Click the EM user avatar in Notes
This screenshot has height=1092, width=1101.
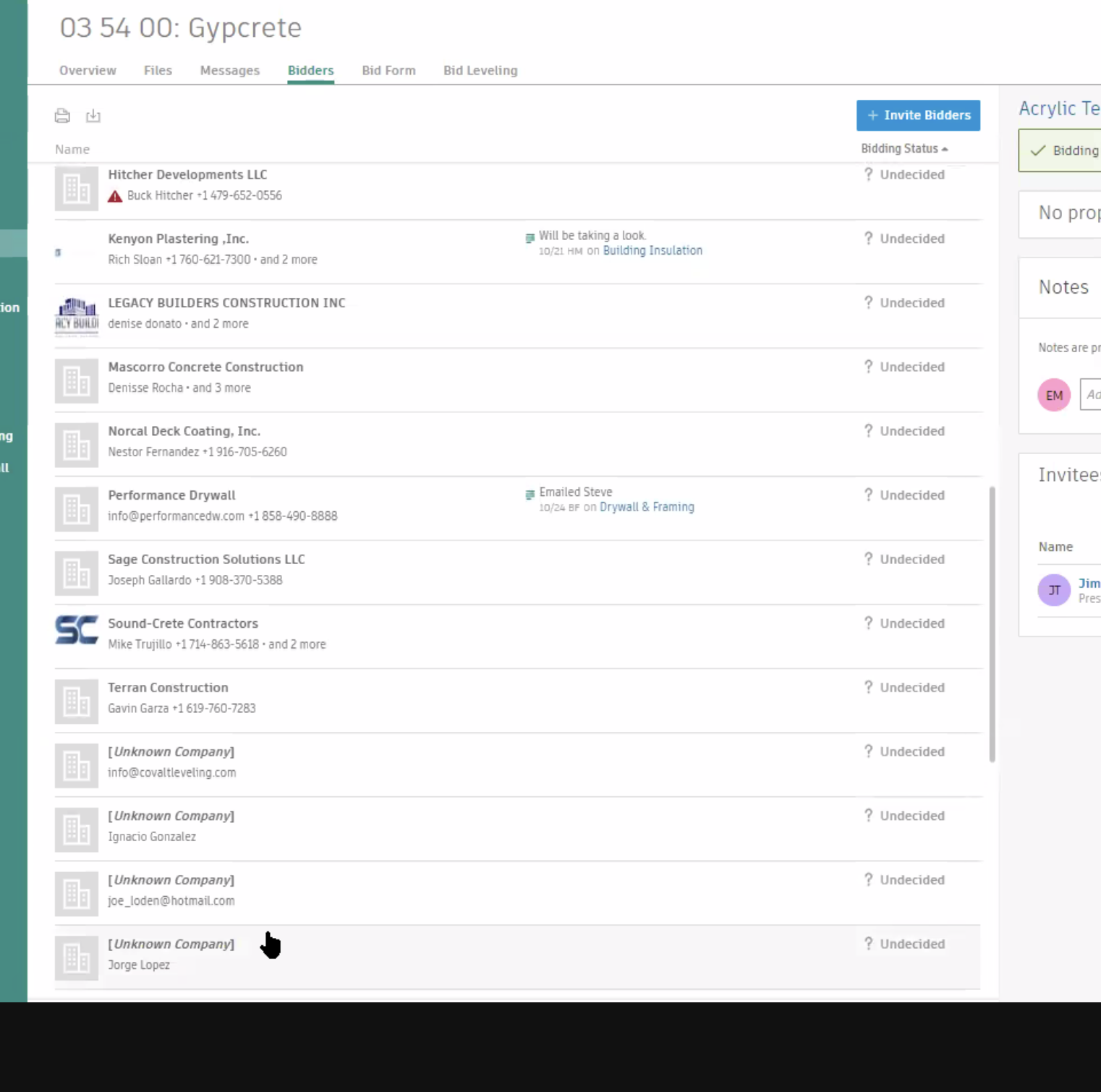coord(1054,395)
